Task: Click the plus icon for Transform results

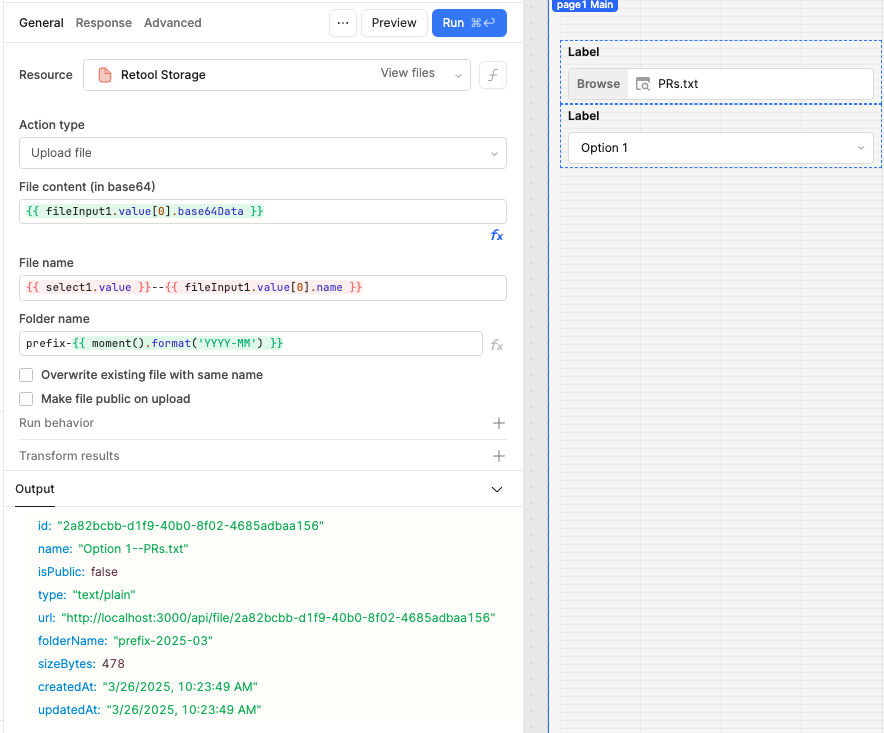Action: click(499, 456)
